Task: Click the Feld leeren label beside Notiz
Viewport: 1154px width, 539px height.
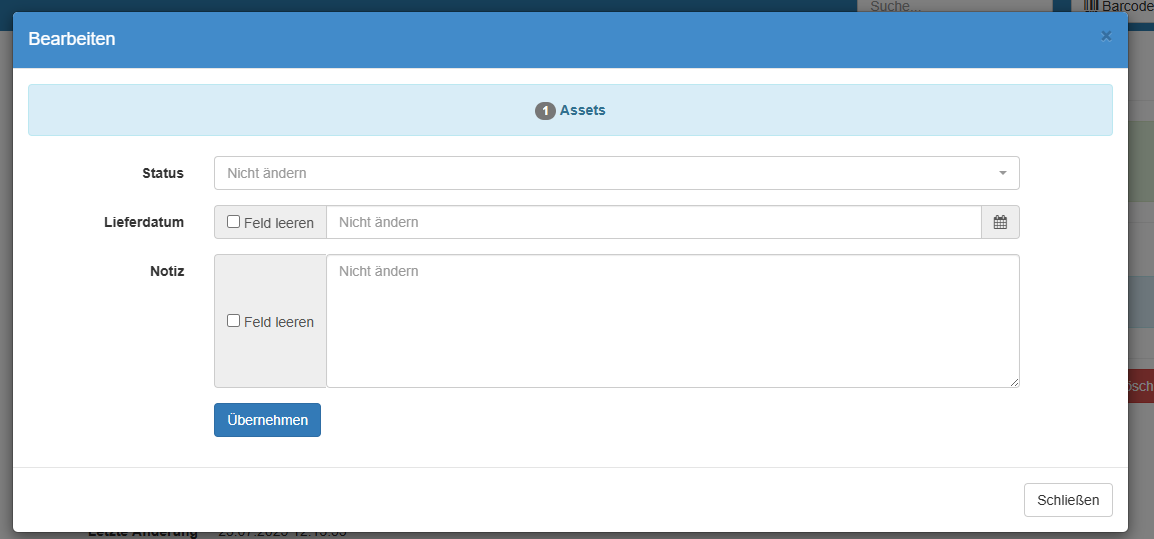Action: 279,322
